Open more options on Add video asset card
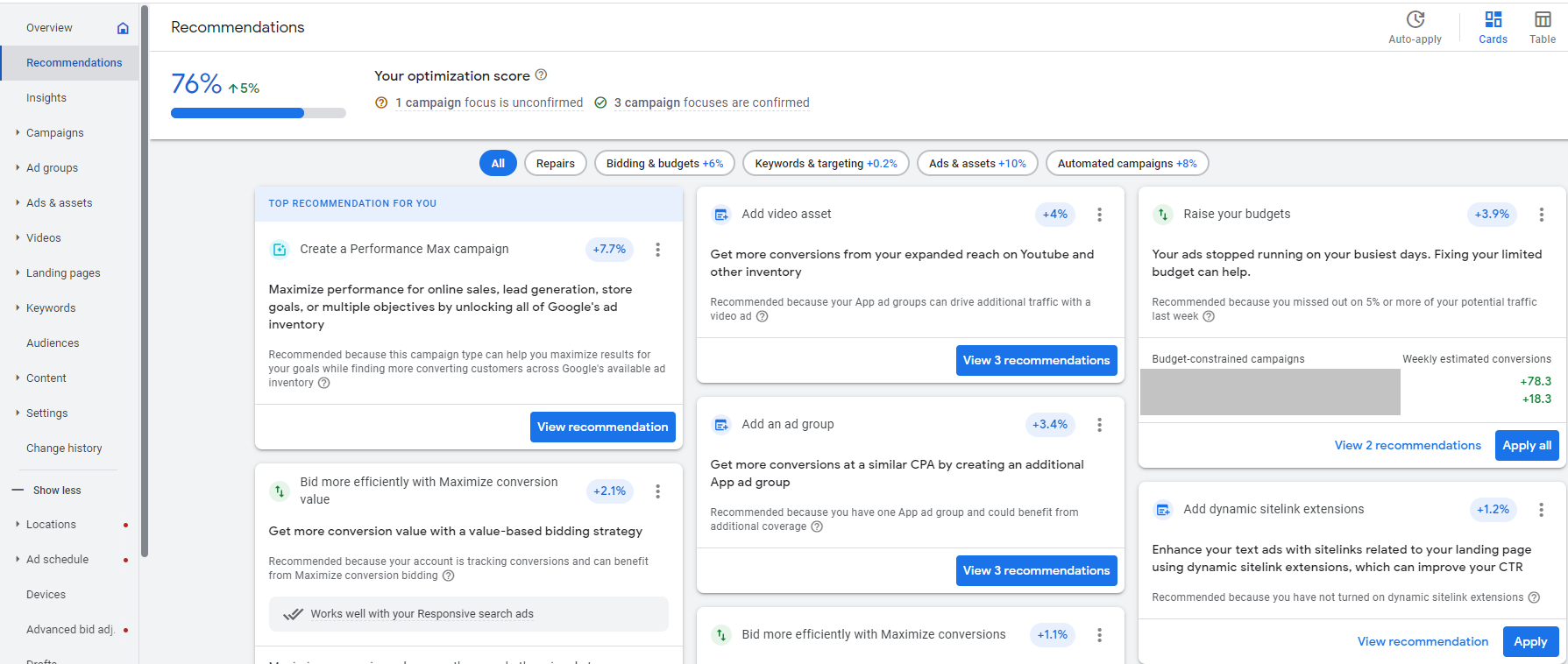 [1099, 215]
